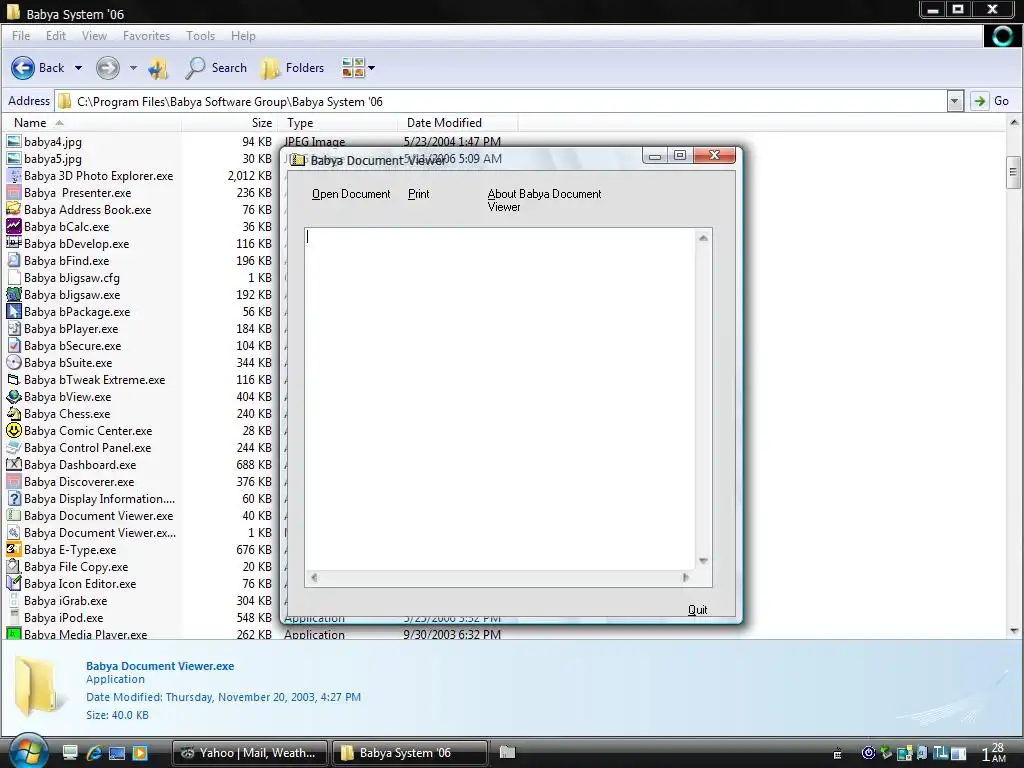Click the Forward arrow icon

pos(108,68)
